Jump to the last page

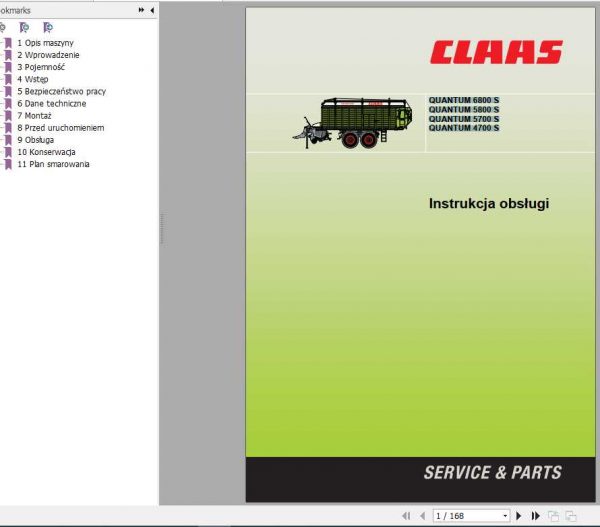535,516
